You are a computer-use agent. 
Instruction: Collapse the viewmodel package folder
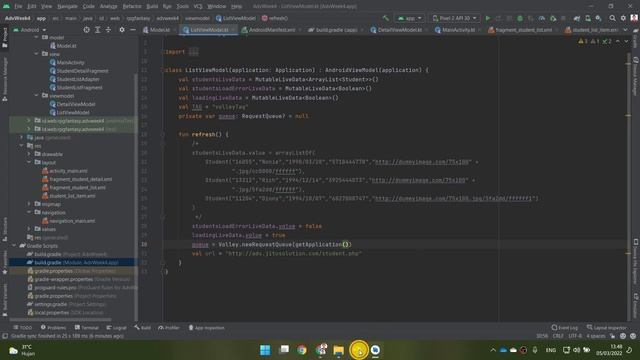(36, 96)
